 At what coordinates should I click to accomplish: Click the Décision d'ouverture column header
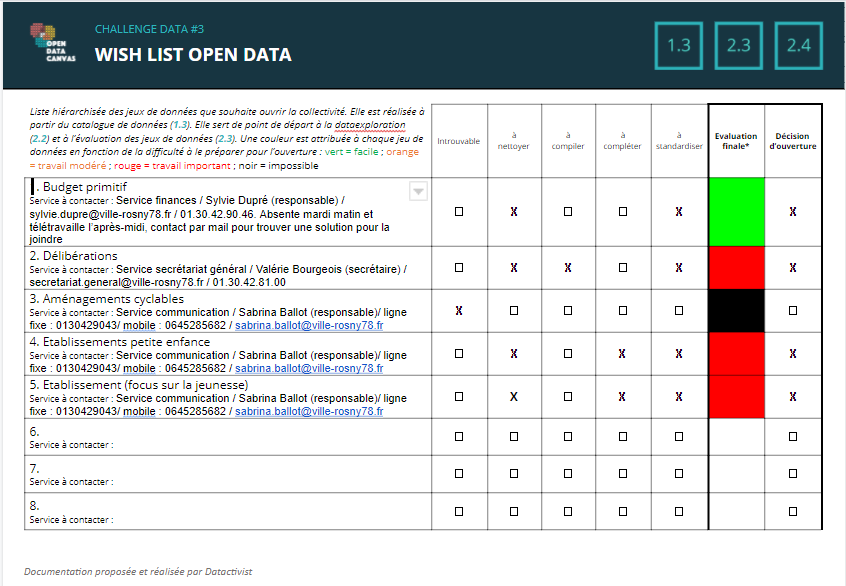793,141
